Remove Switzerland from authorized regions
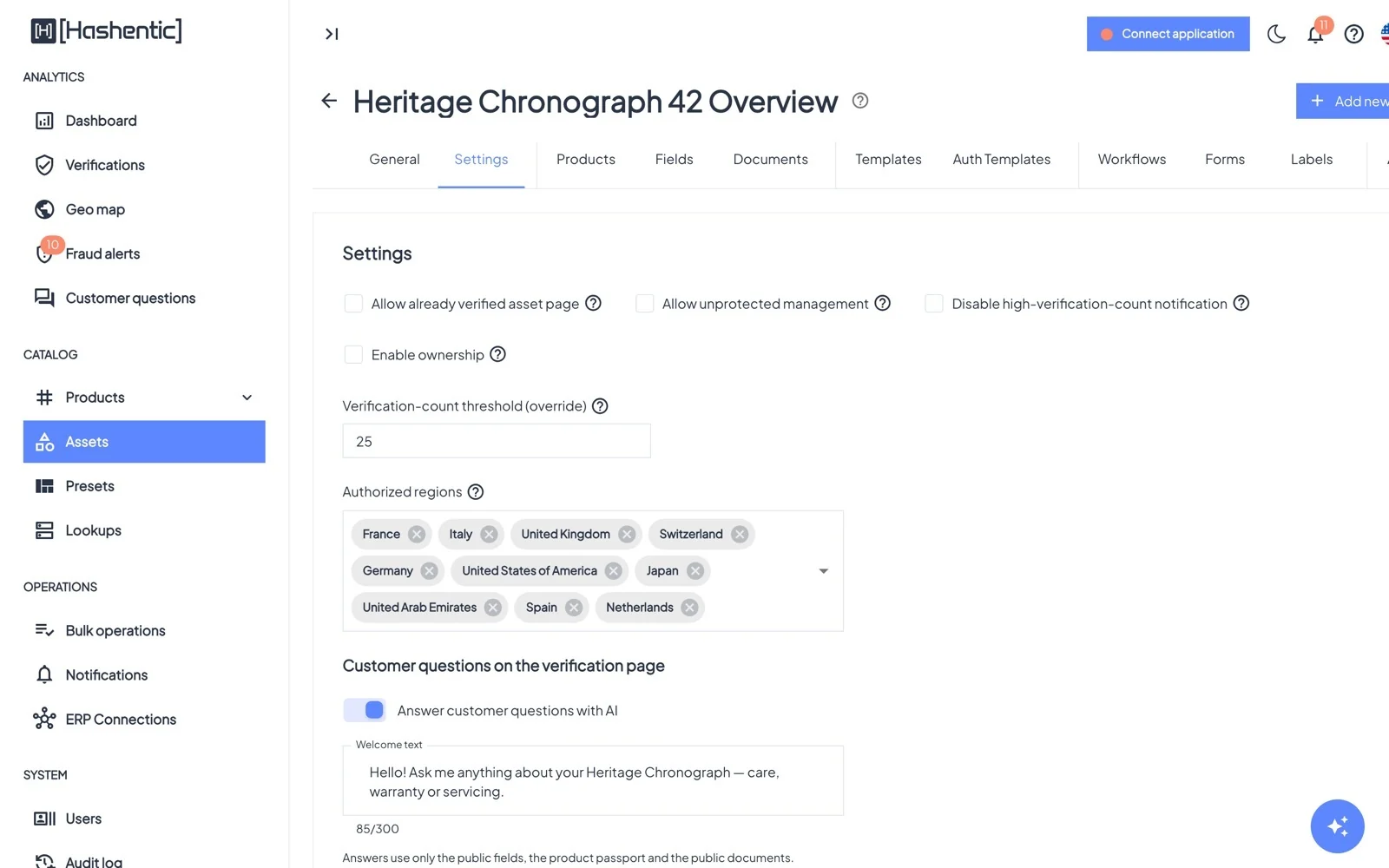The width and height of the screenshot is (1389, 868). pos(740,534)
